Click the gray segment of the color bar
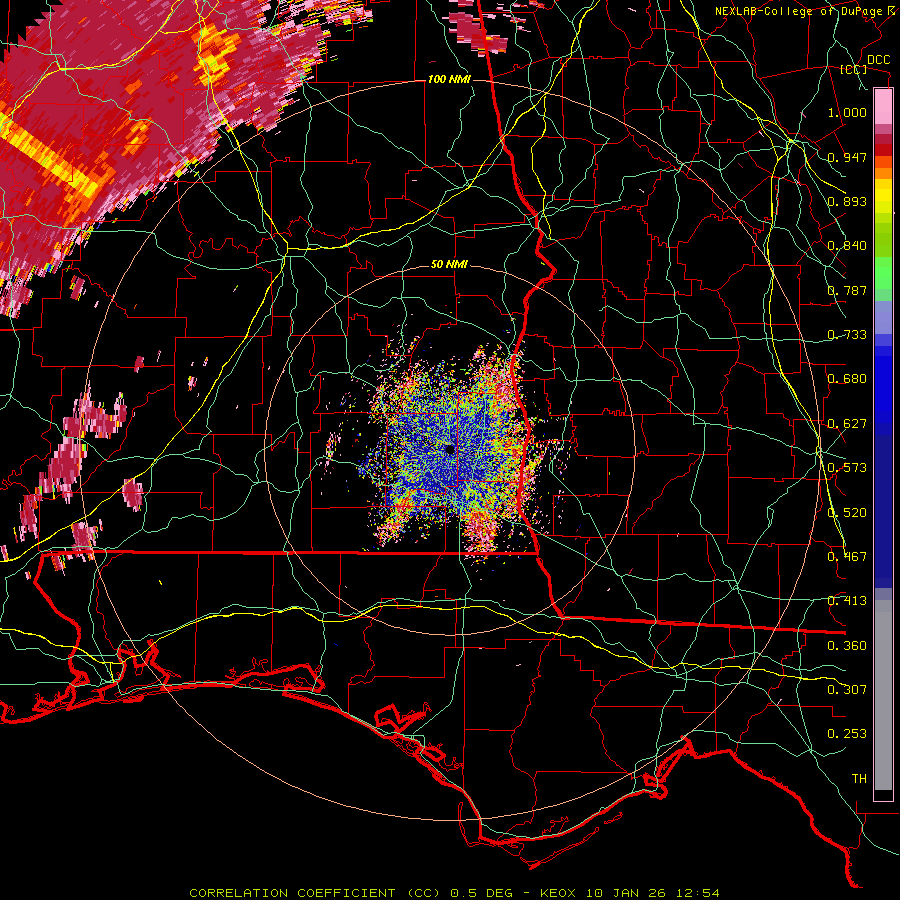The width and height of the screenshot is (900, 900). click(883, 695)
